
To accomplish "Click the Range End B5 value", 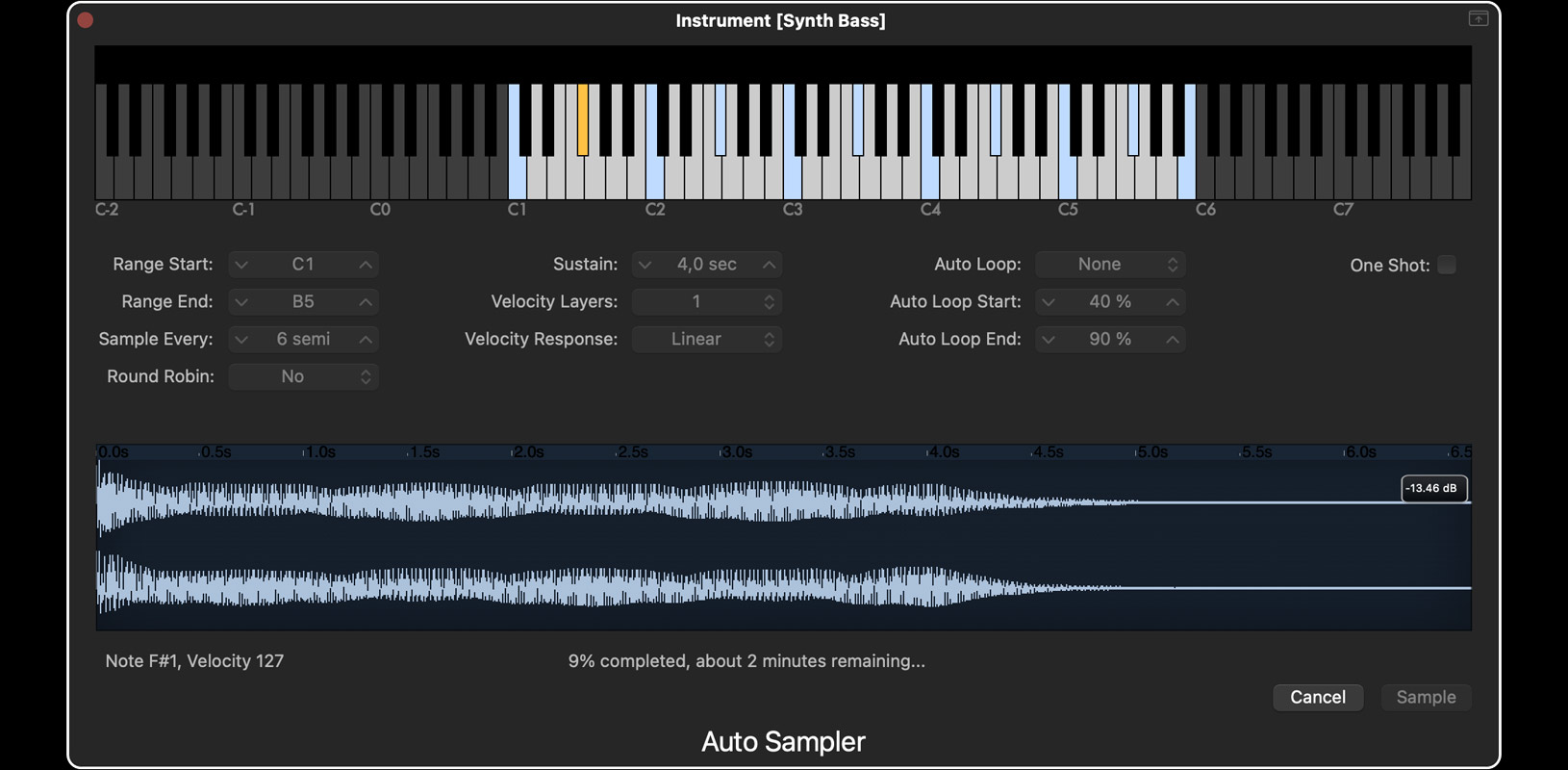I will pos(303,302).
